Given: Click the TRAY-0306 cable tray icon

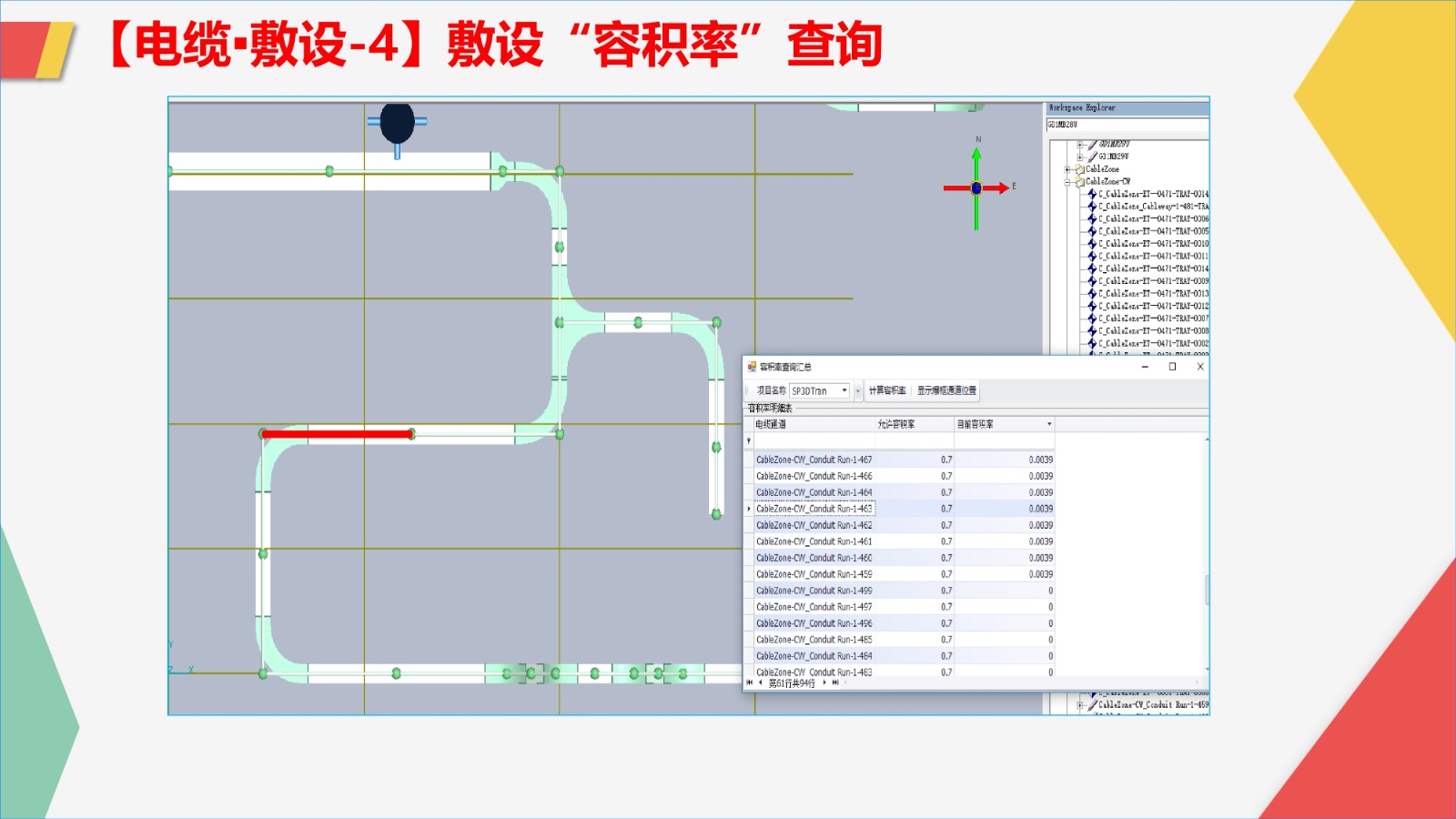Looking at the screenshot, I should click(1092, 219).
